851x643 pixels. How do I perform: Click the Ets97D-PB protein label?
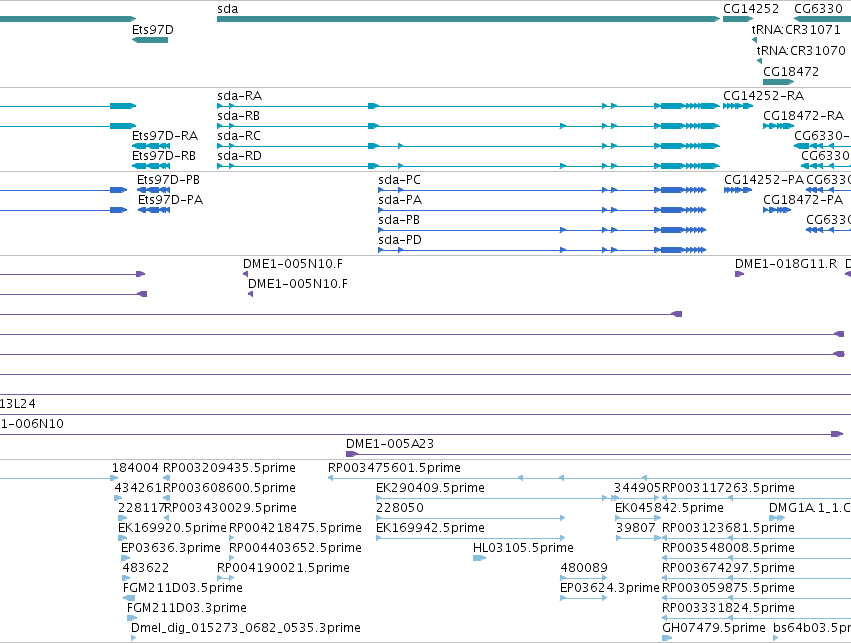coord(168,180)
